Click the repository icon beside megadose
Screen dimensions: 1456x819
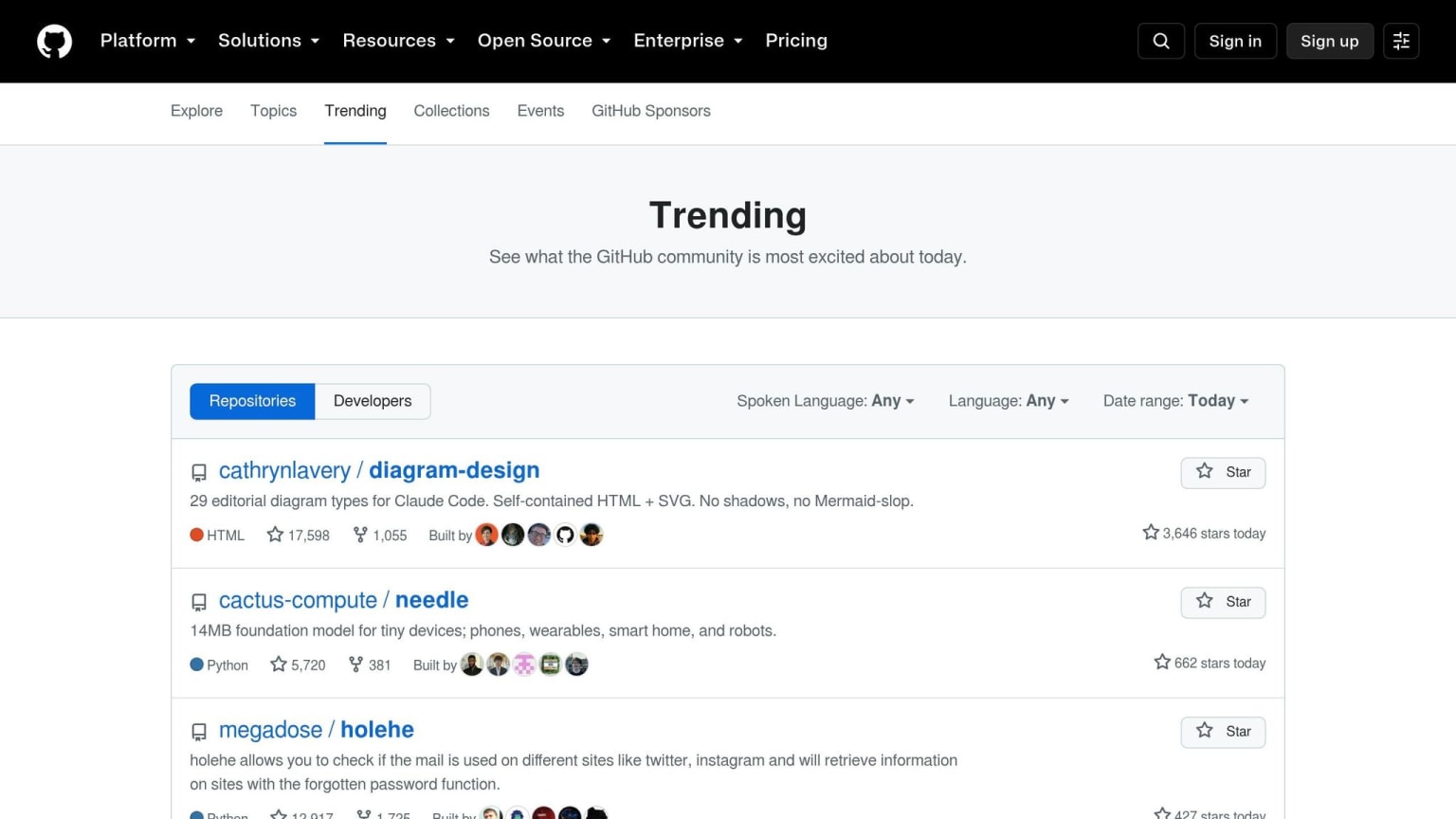tap(199, 732)
